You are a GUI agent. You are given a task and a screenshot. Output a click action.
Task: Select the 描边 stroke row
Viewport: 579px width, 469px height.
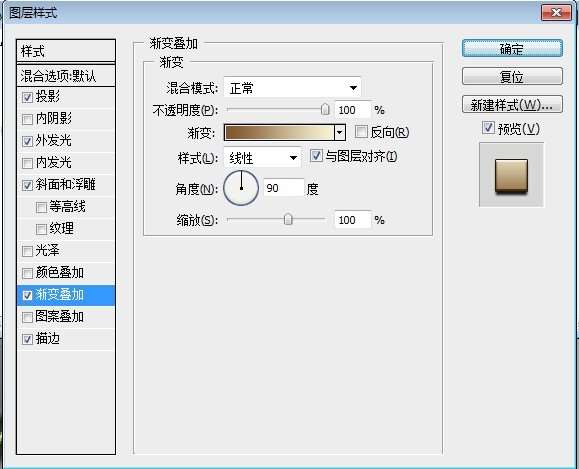(66, 339)
